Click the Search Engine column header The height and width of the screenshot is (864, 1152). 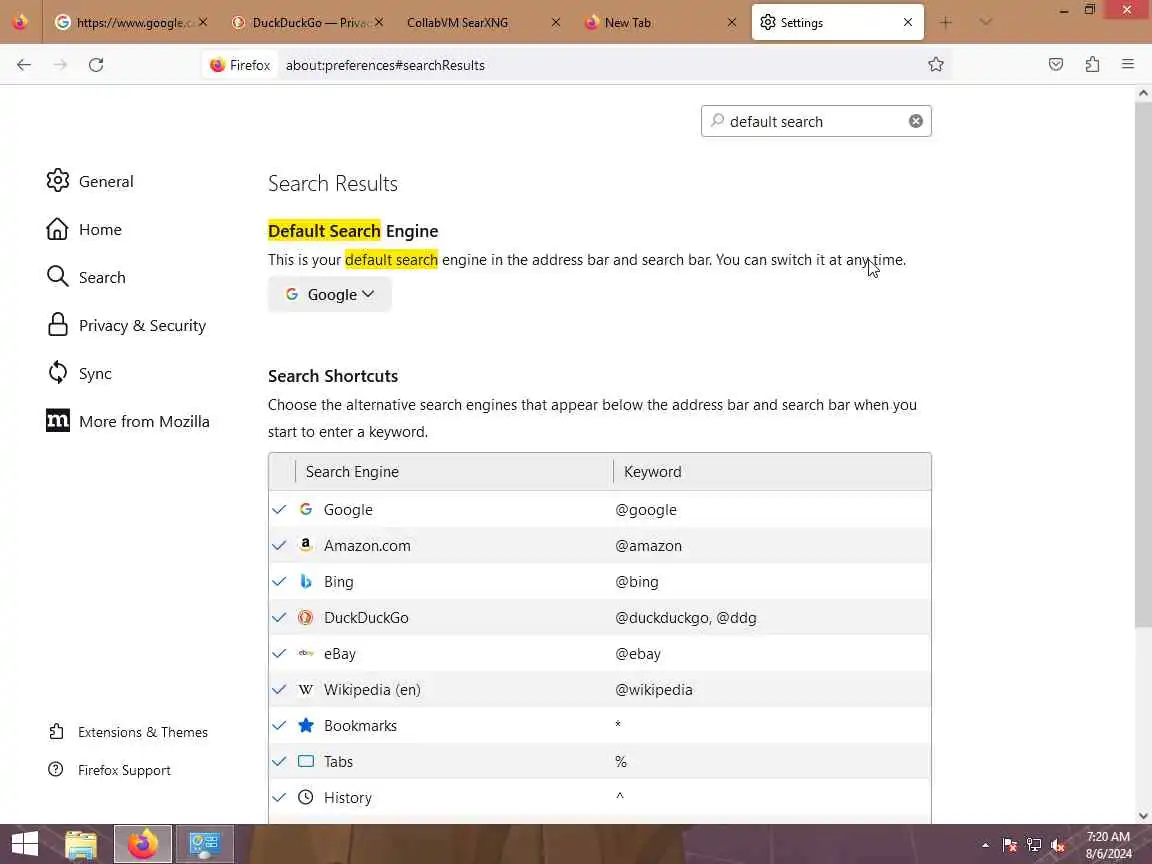454,472
